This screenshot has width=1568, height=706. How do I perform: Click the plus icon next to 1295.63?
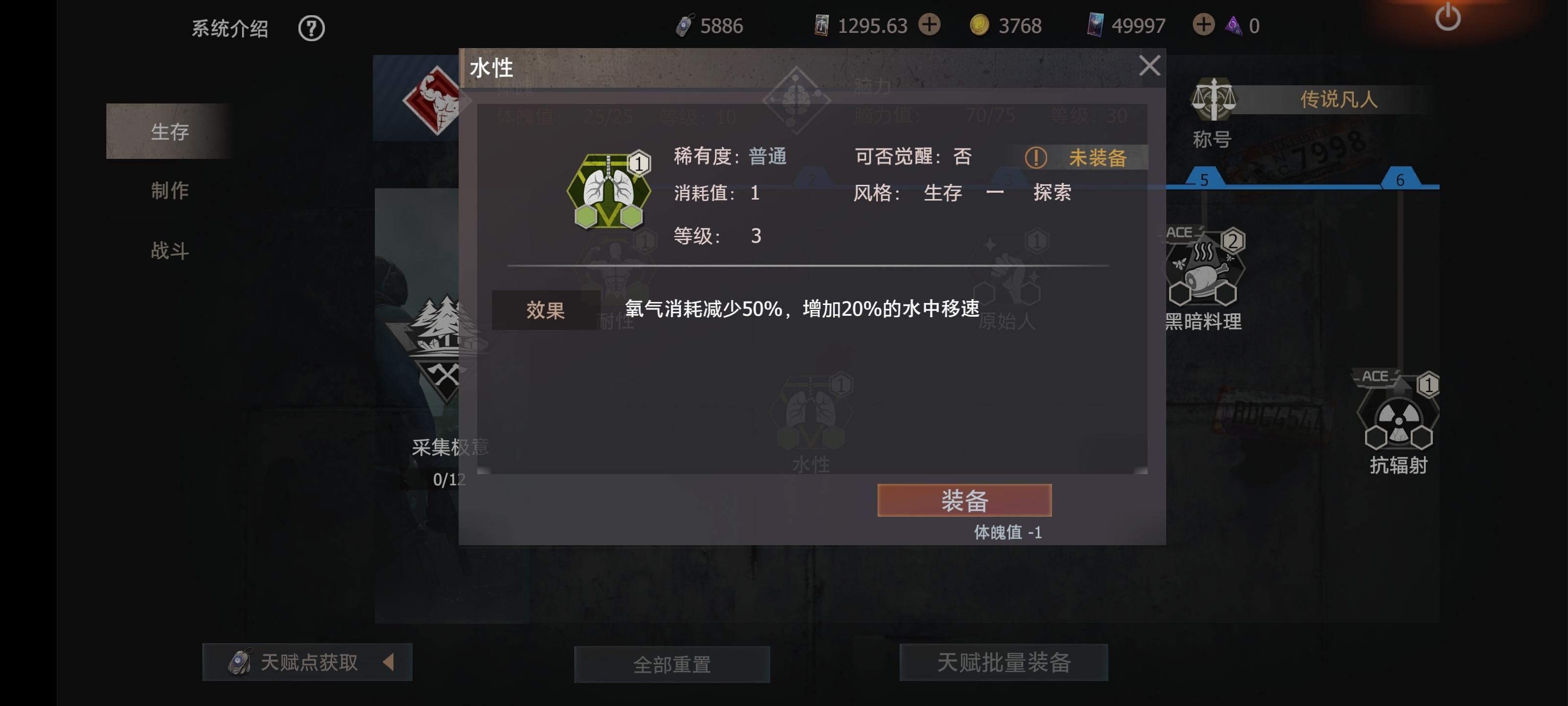929,25
